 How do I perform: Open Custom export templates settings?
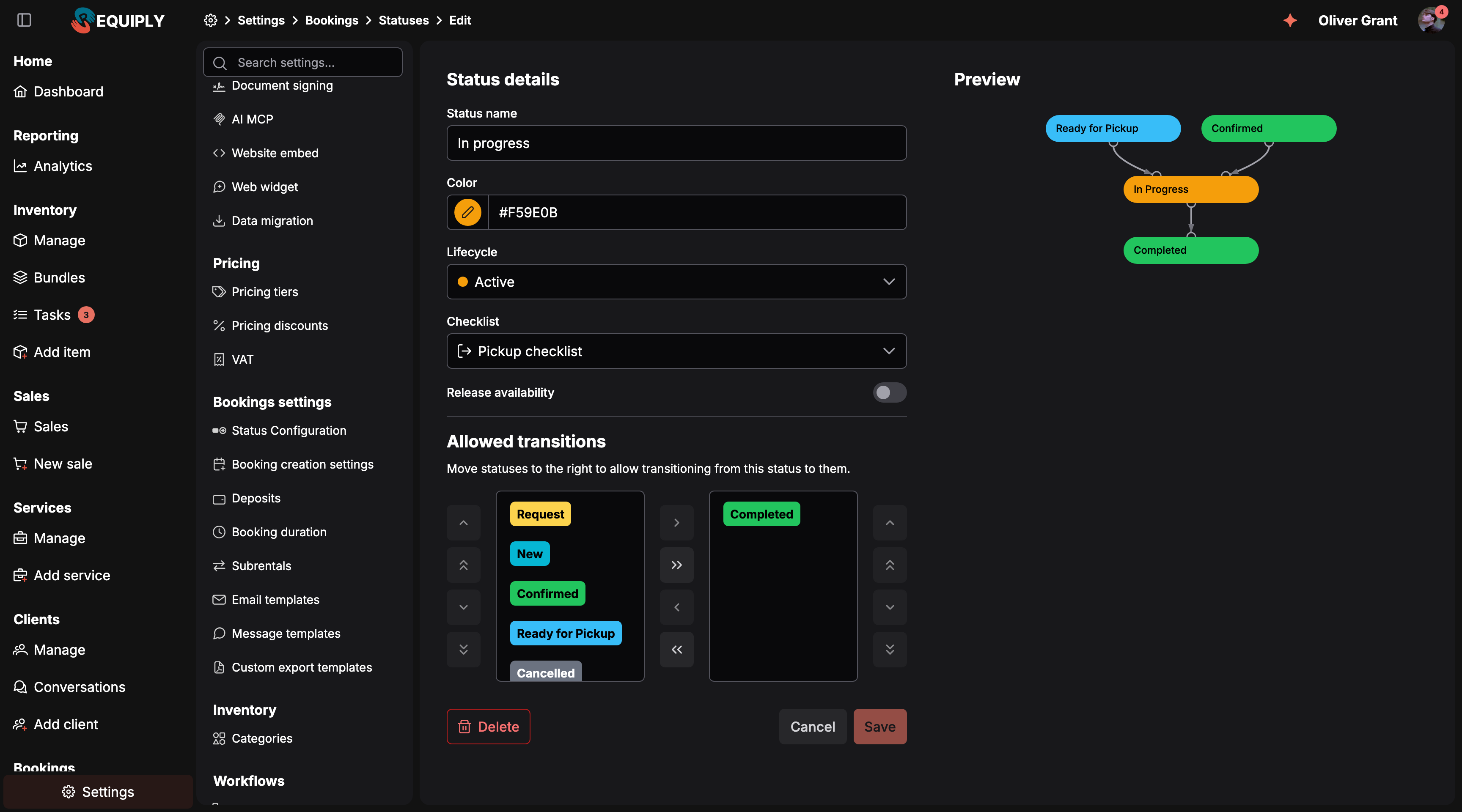[x=292, y=667]
